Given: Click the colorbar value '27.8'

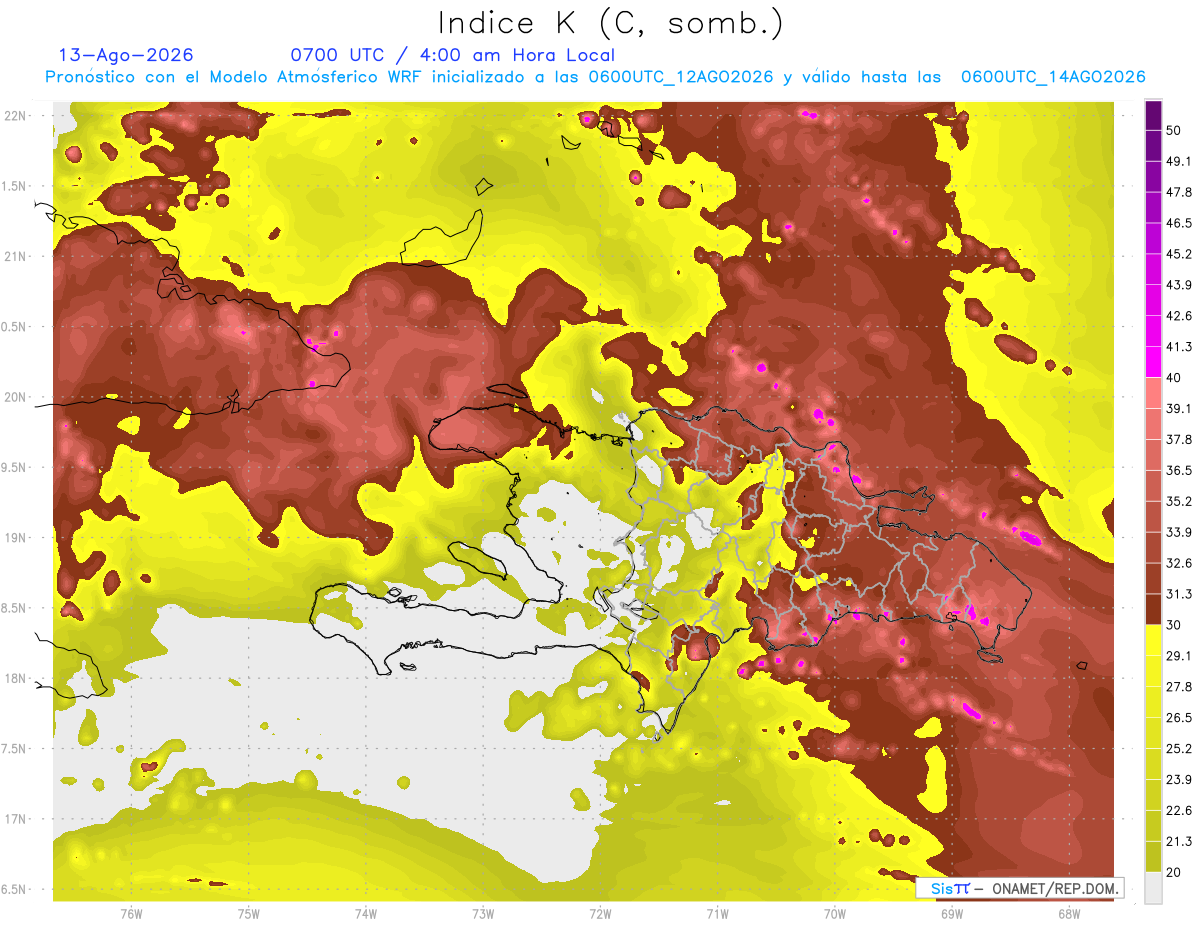Looking at the screenshot, I should [x=1179, y=687].
